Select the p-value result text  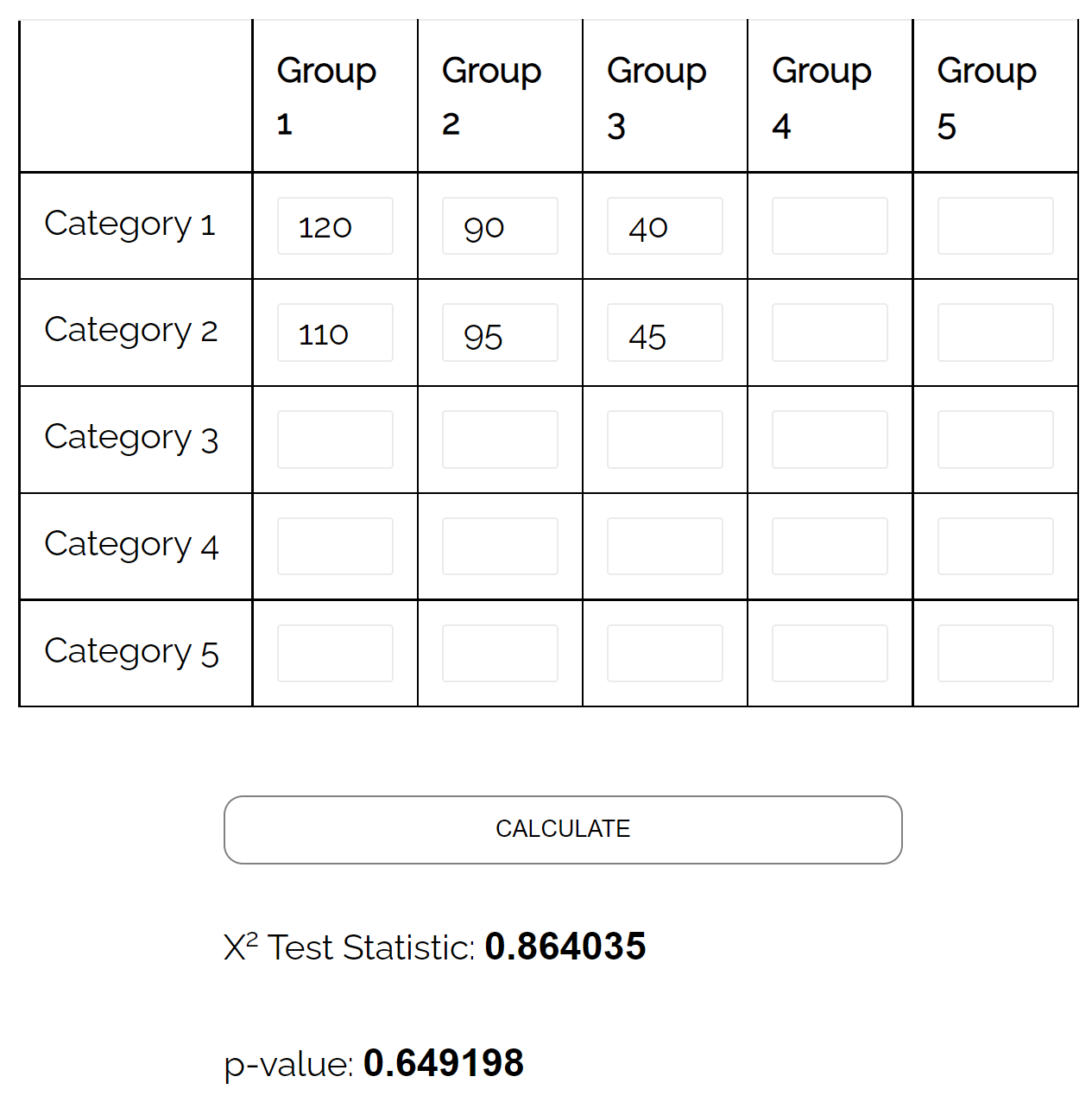pyautogui.click(x=445, y=1064)
